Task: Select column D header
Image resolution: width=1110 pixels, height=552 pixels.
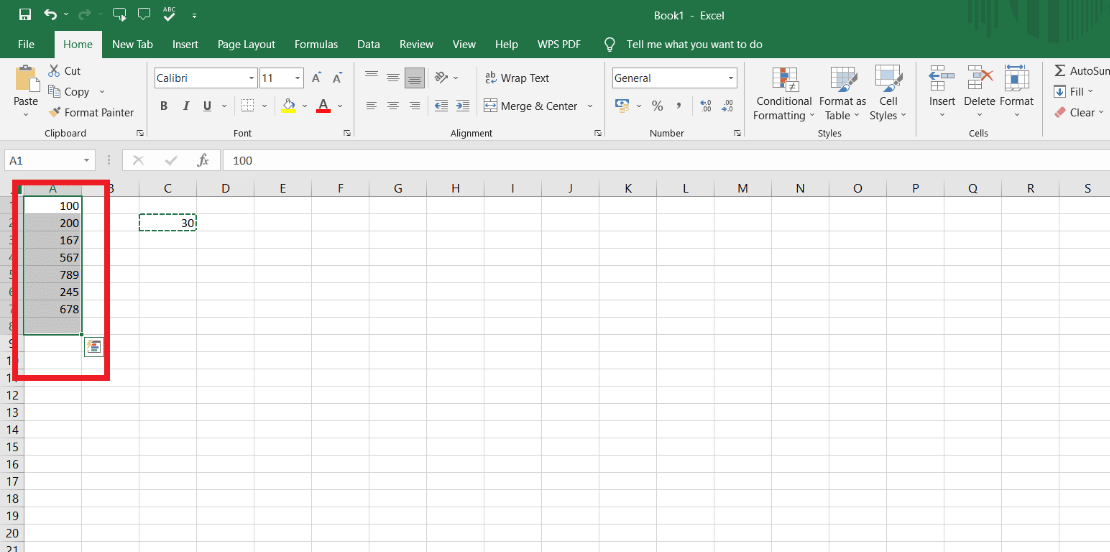Action: tap(225, 188)
